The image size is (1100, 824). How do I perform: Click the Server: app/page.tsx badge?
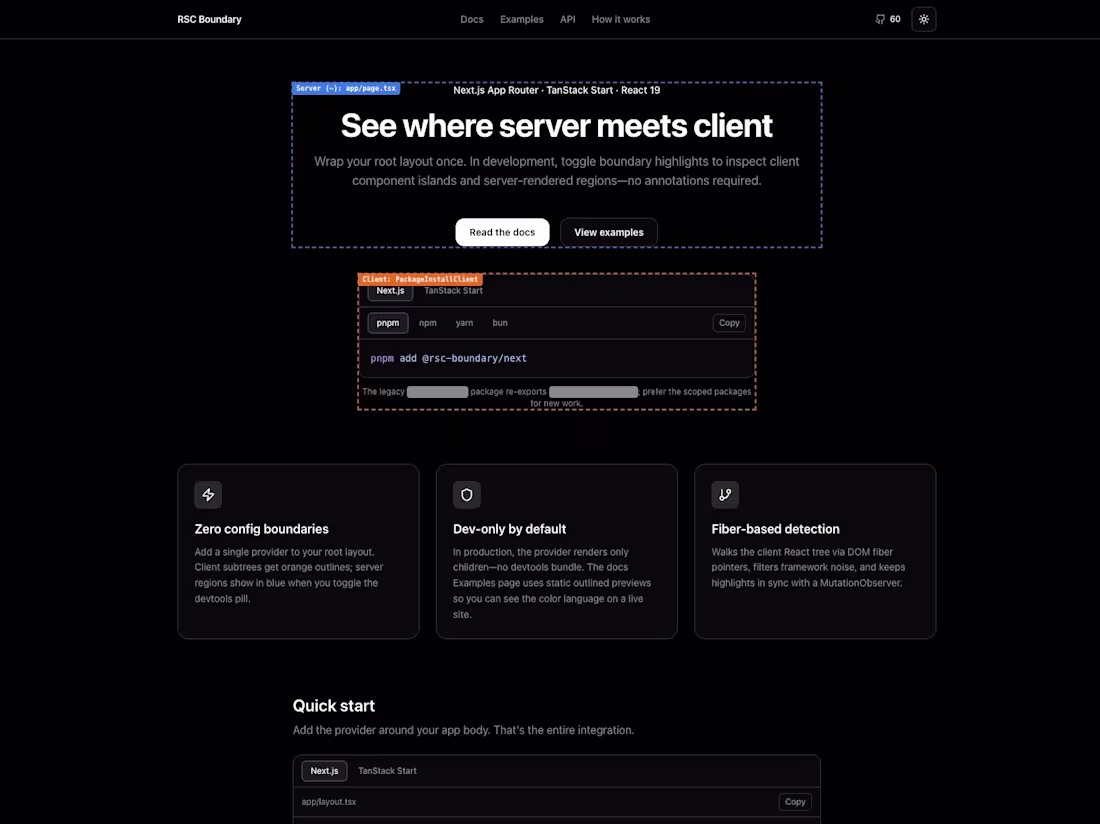(x=346, y=88)
